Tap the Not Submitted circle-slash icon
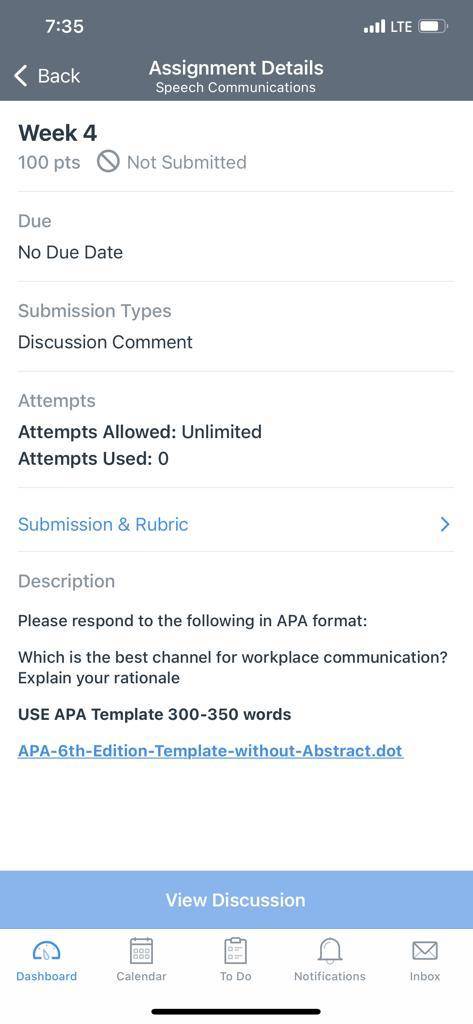Screen dimensions: 473x1024 (108, 162)
